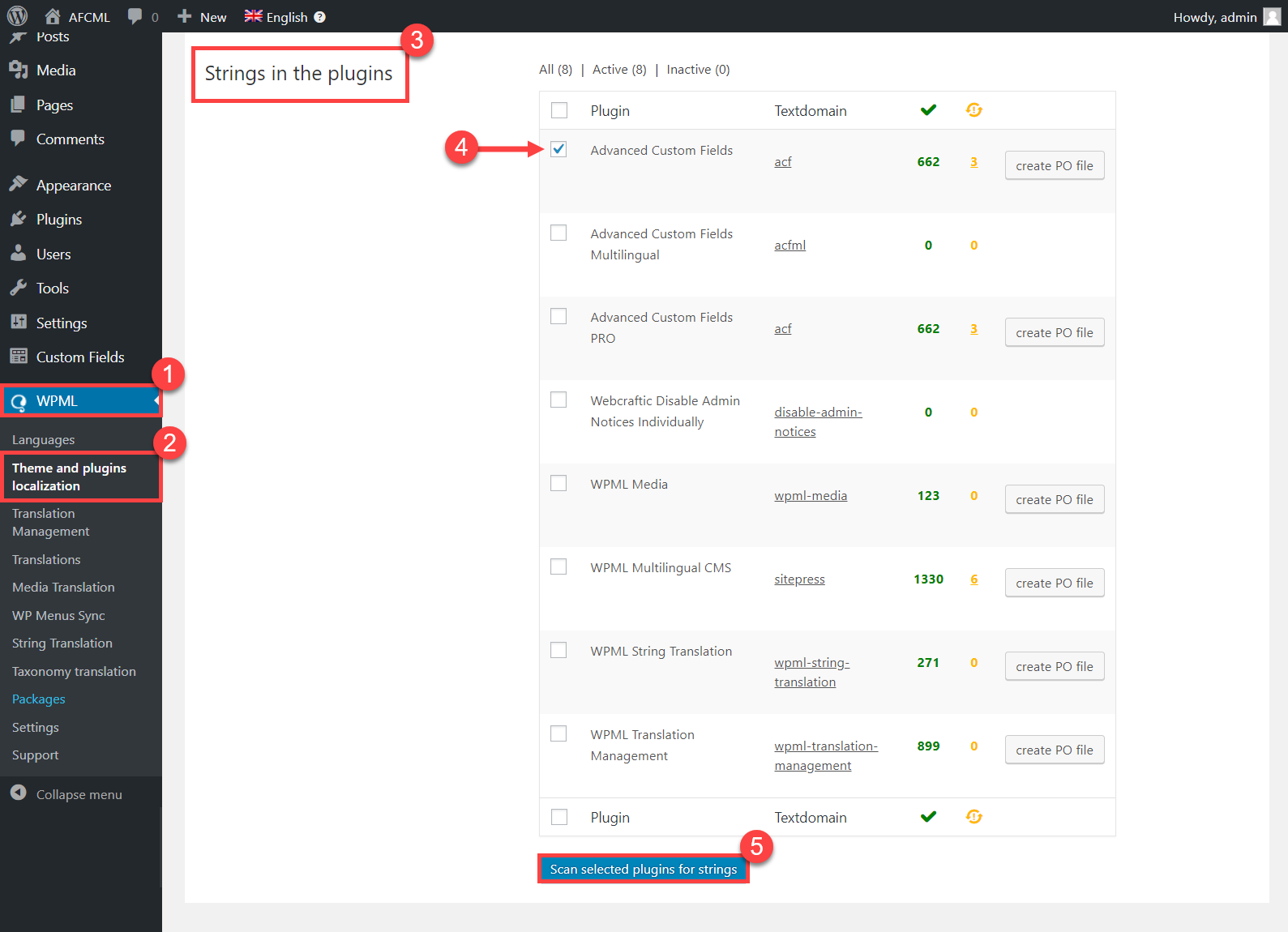Open the Appearance brush icon
The width and height of the screenshot is (1288, 932).
point(18,184)
